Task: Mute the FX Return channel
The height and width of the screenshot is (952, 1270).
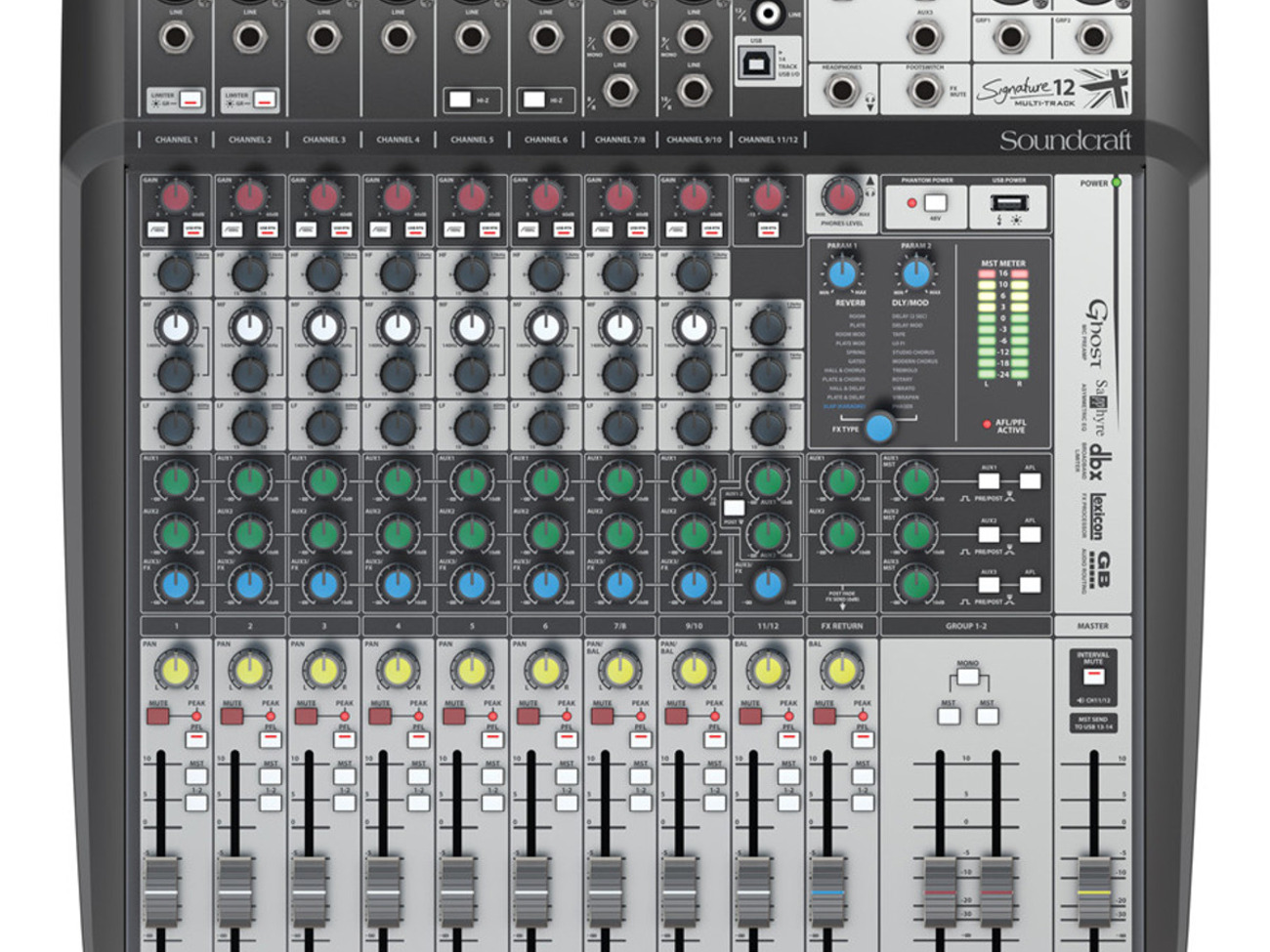Action: (825, 717)
